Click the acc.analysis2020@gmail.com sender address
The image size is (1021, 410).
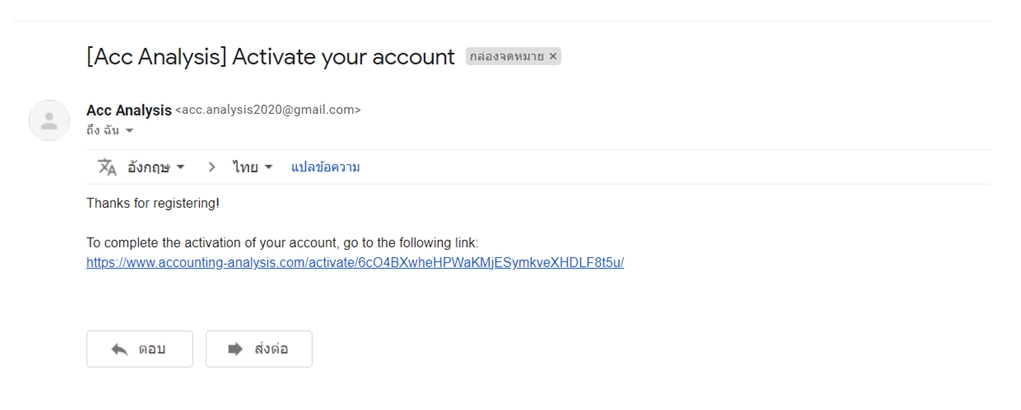click(268, 110)
